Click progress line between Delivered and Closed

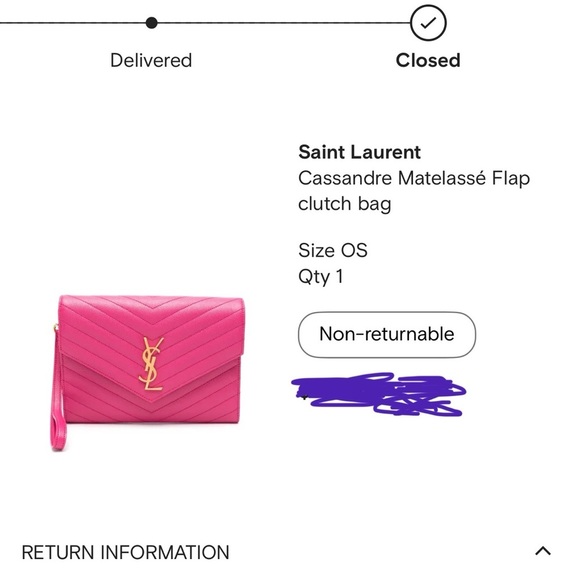283,23
